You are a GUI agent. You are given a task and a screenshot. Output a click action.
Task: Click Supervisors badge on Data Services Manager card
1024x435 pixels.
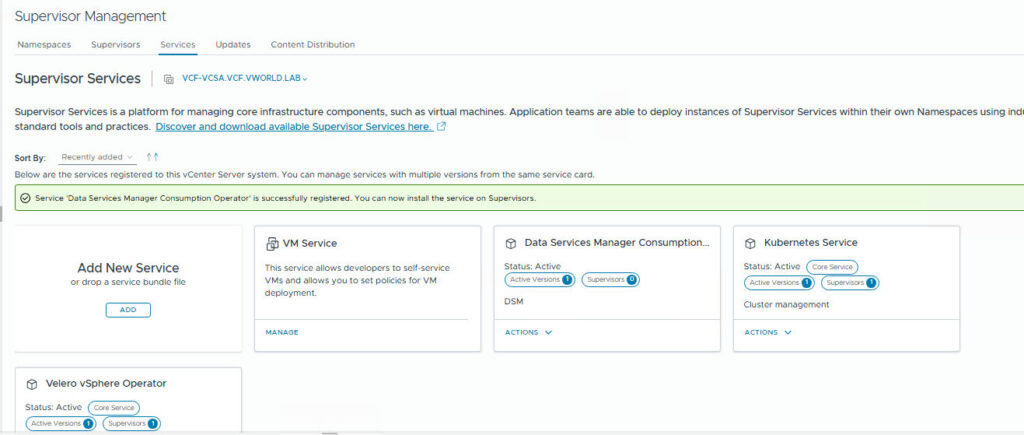click(x=610, y=280)
